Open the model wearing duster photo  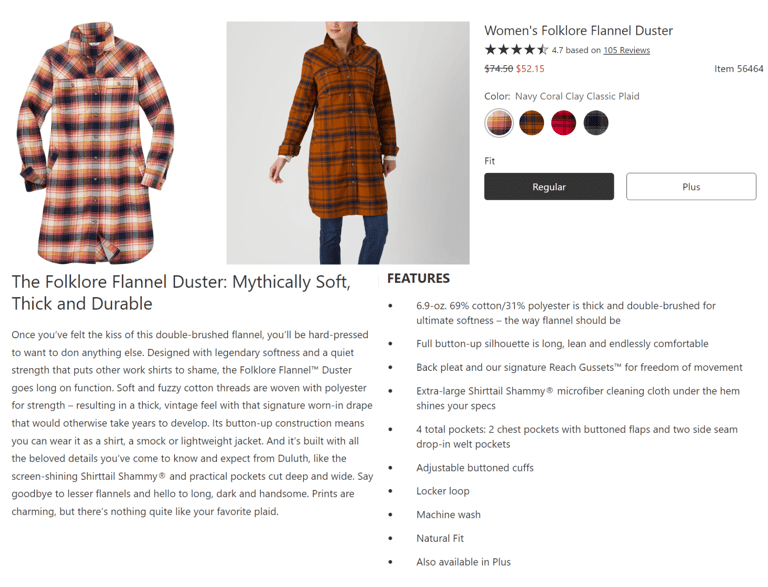pyautogui.click(x=348, y=143)
